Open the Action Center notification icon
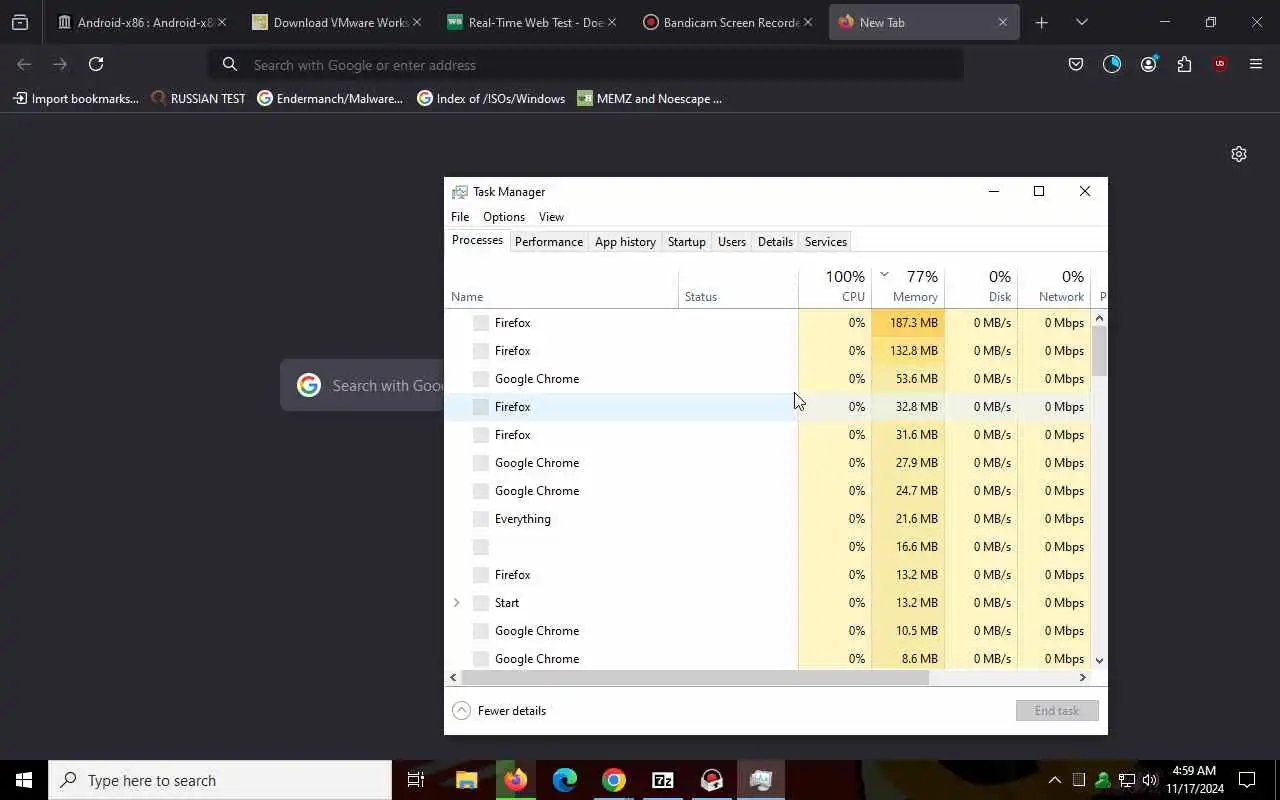 1247,780
